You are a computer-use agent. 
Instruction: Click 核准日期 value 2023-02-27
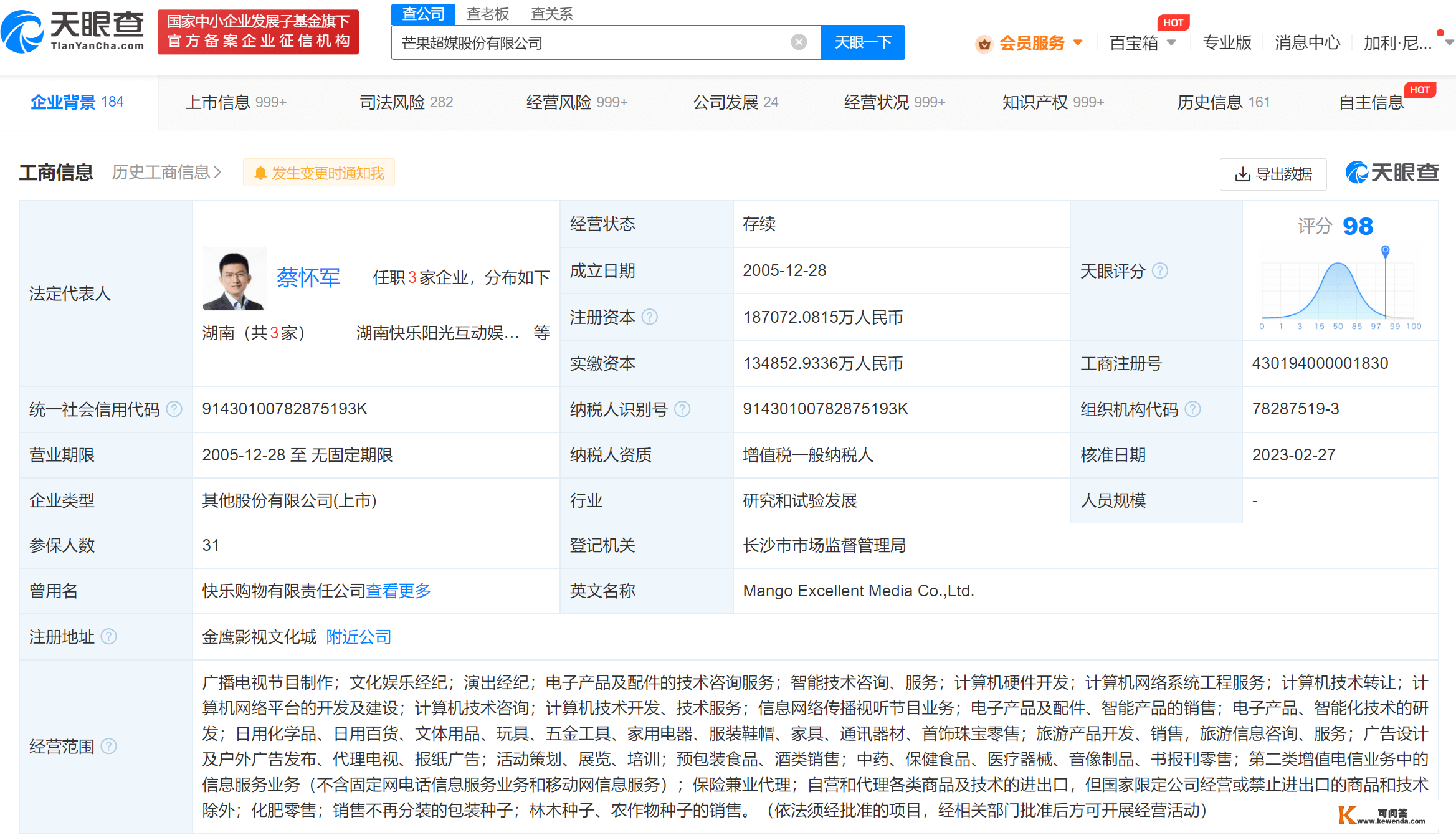1294,455
